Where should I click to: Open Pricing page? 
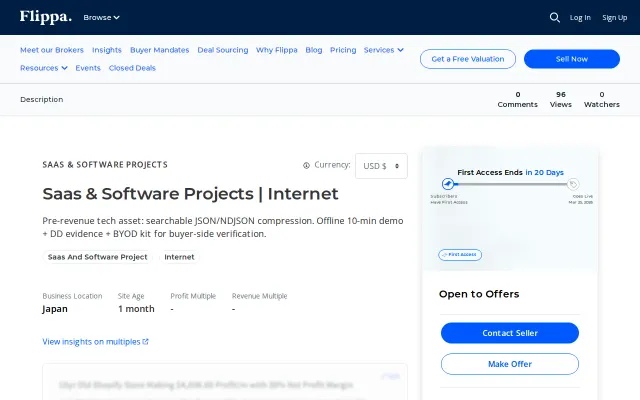pos(343,50)
